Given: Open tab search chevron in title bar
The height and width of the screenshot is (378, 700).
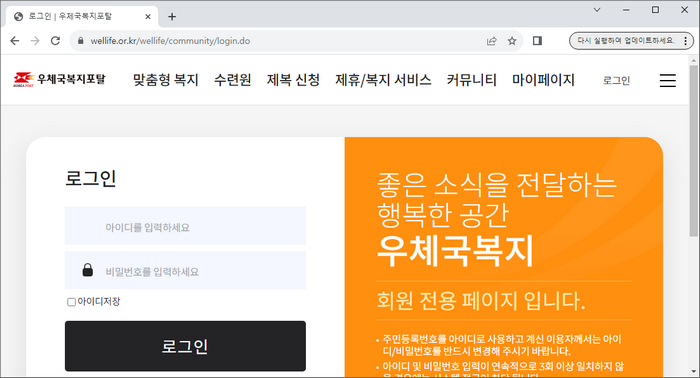Looking at the screenshot, I should pyautogui.click(x=597, y=10).
